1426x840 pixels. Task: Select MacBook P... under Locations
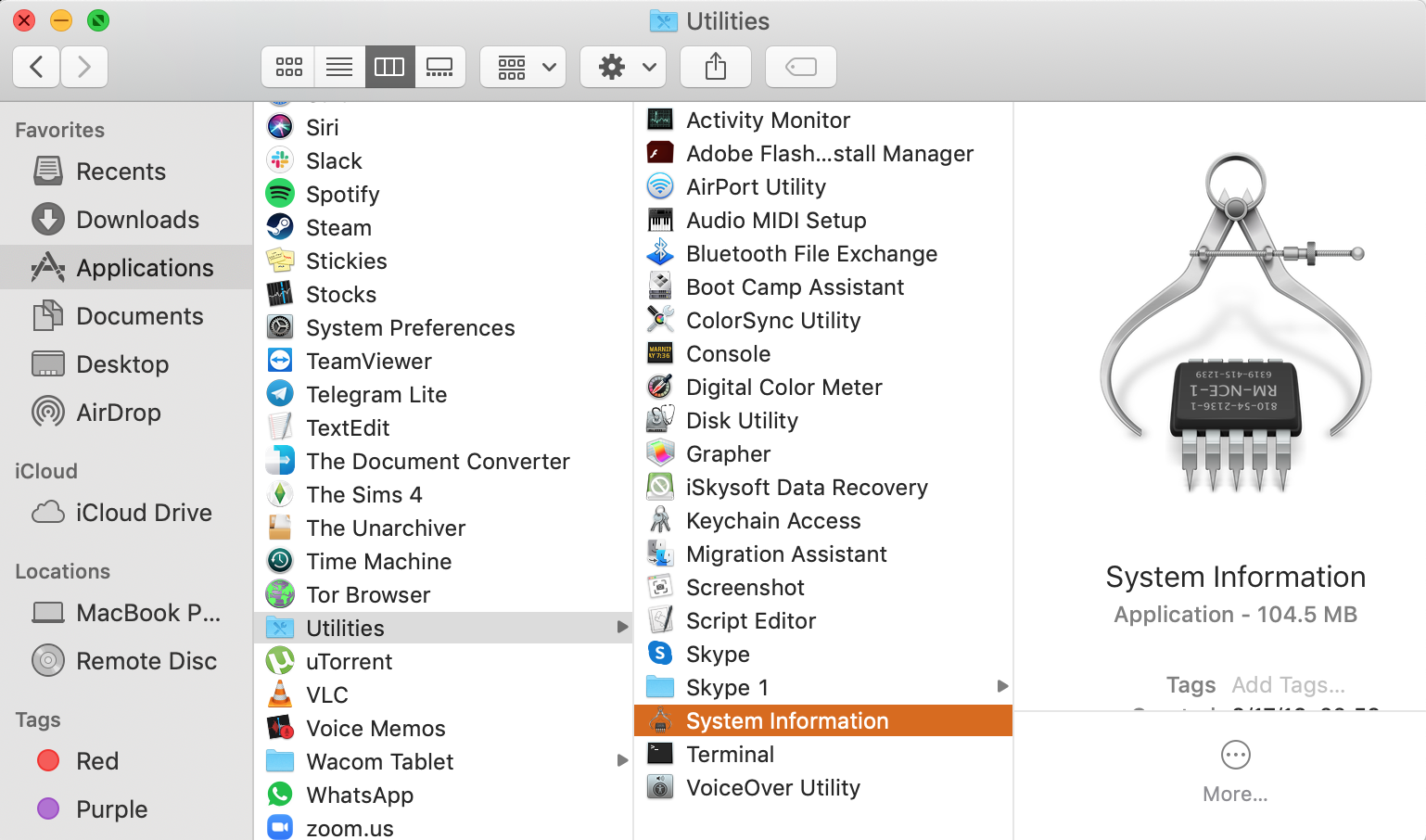(126, 613)
